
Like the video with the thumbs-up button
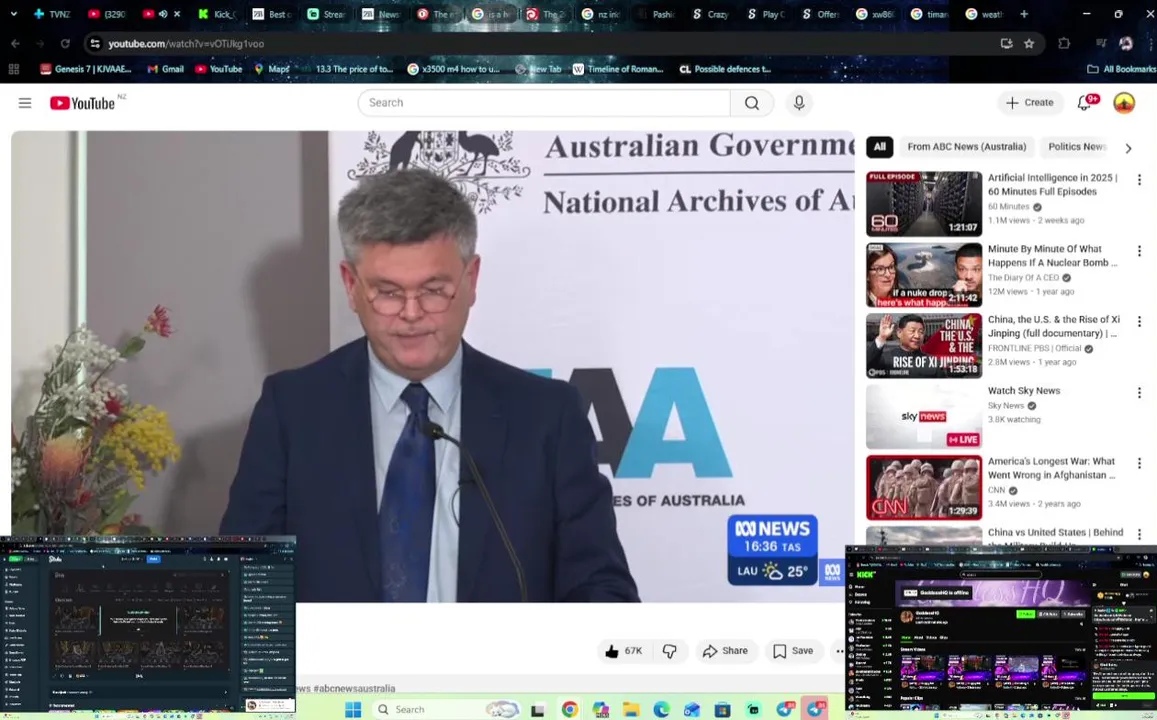click(624, 651)
